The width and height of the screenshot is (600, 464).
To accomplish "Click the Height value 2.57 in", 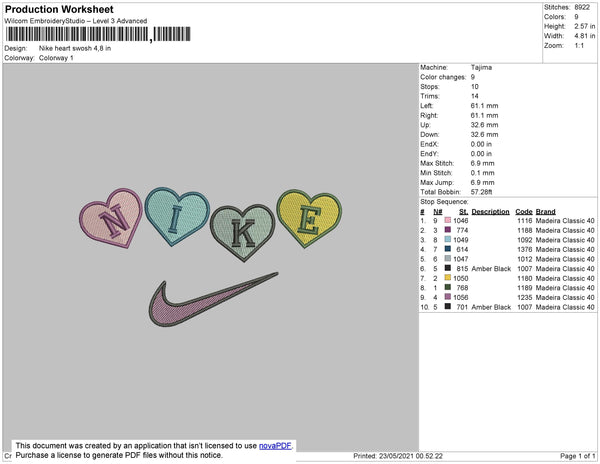I will (x=584, y=26).
